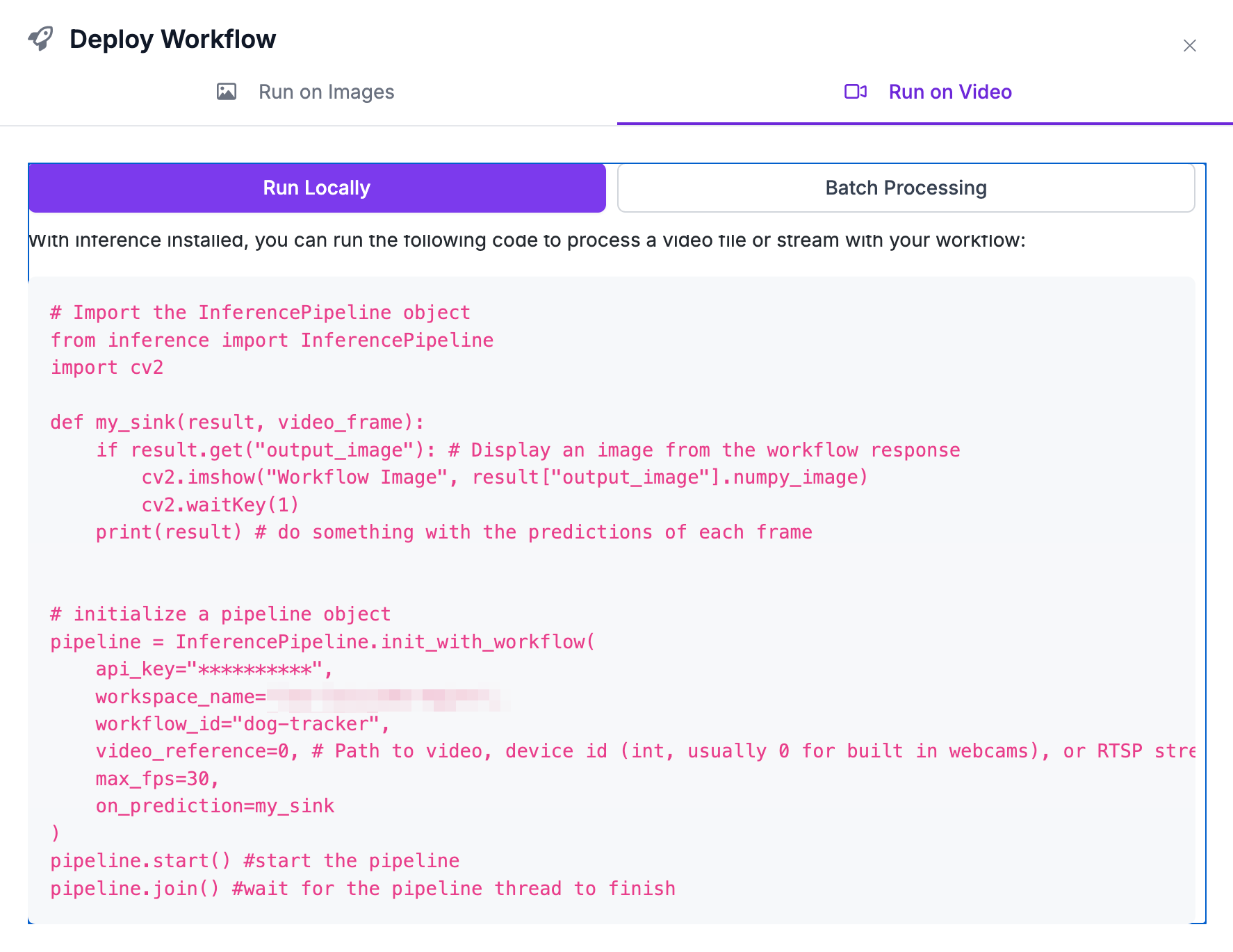Switch to Batch Processing mode

pyautogui.click(x=906, y=188)
